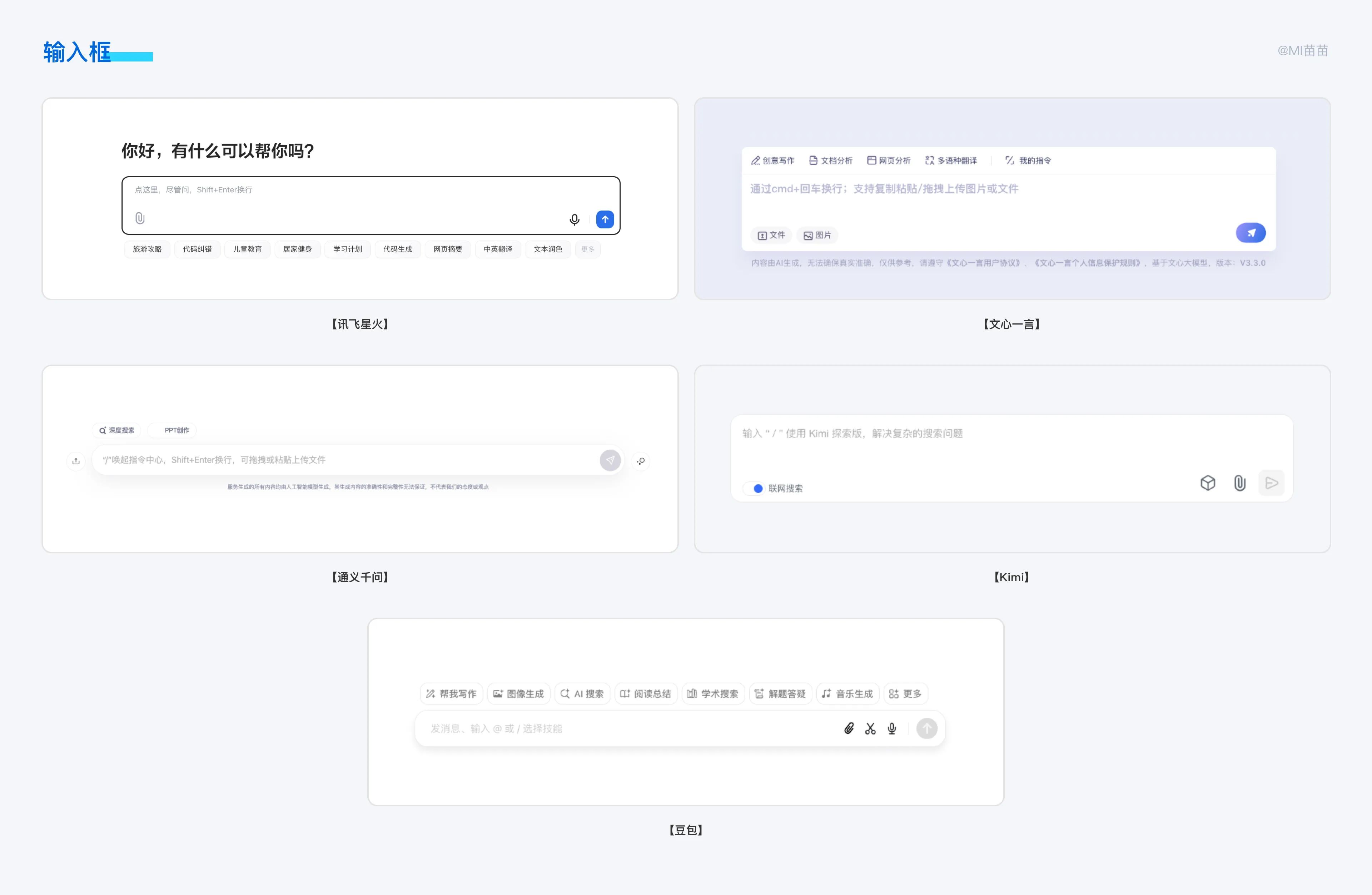Click the round icon right of 通义千问 input
1372x895 pixels.
coord(641,461)
